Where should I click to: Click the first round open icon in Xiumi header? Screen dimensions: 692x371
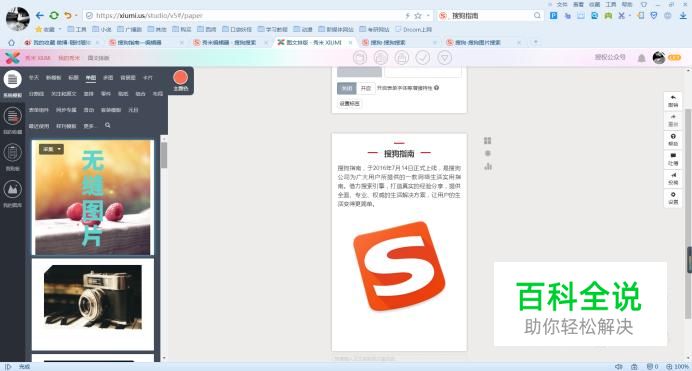coord(360,58)
